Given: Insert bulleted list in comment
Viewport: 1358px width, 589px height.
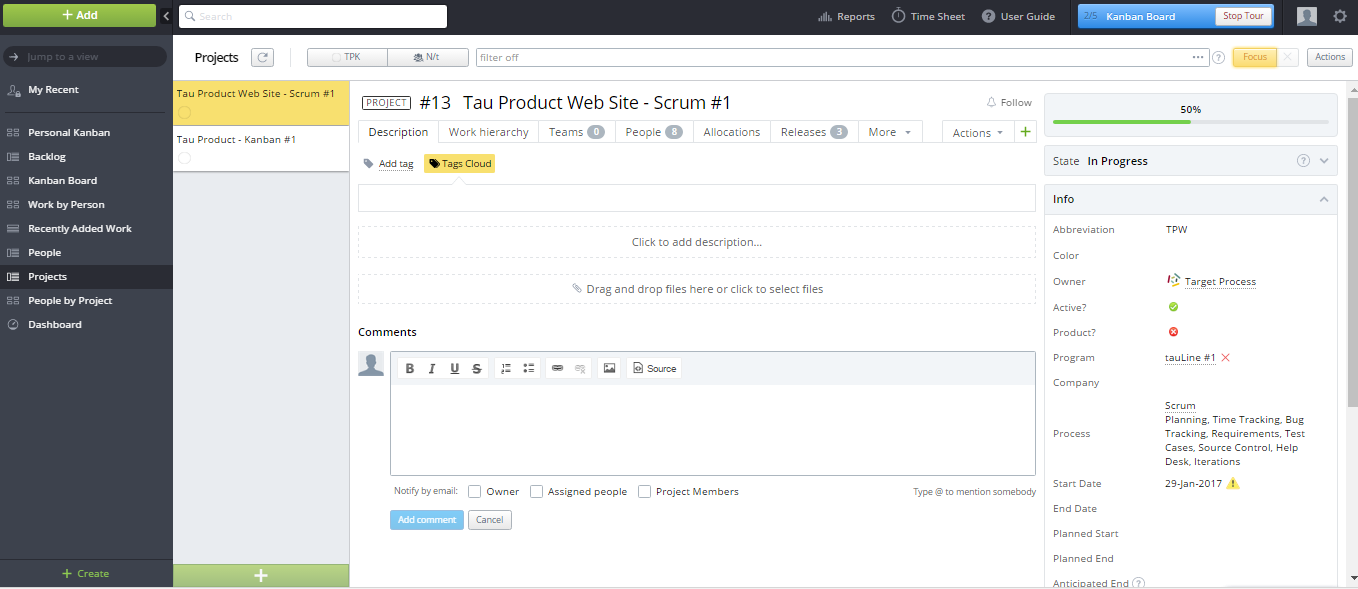Looking at the screenshot, I should 529,368.
